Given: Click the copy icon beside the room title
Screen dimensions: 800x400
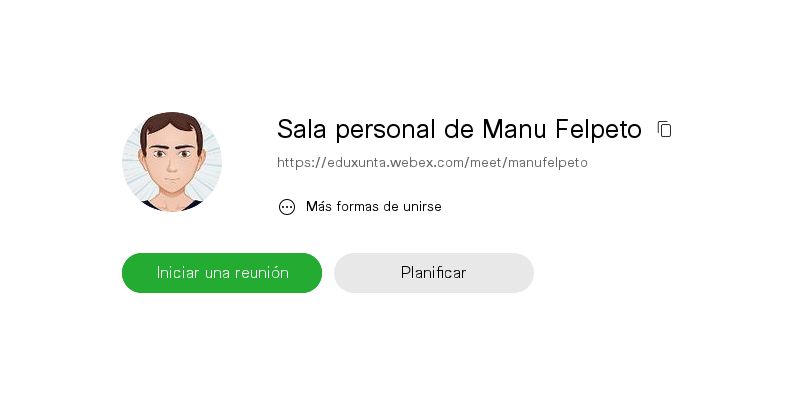Looking at the screenshot, I should coord(664,129).
